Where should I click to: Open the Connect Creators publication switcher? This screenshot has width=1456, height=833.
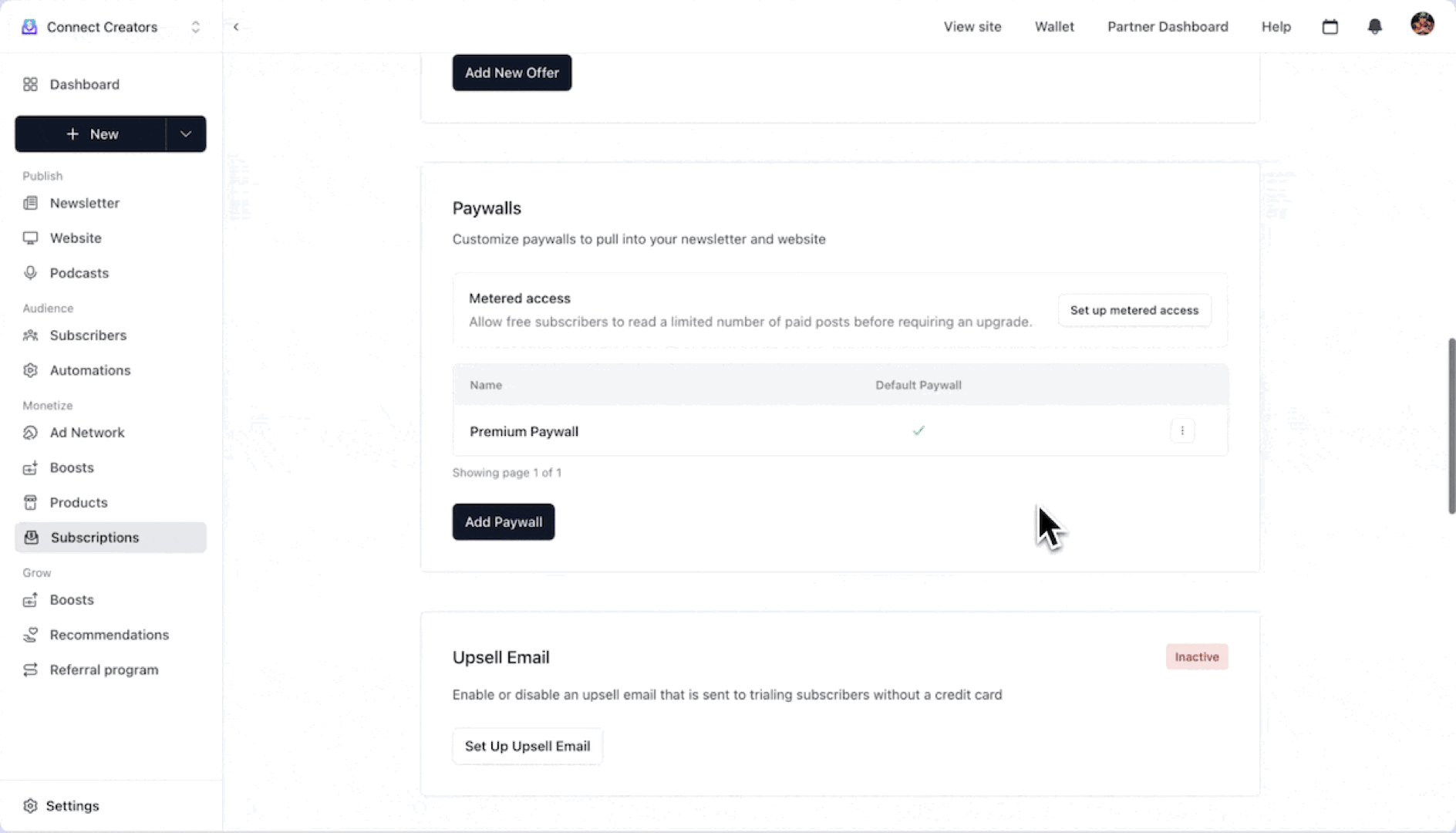pos(110,27)
